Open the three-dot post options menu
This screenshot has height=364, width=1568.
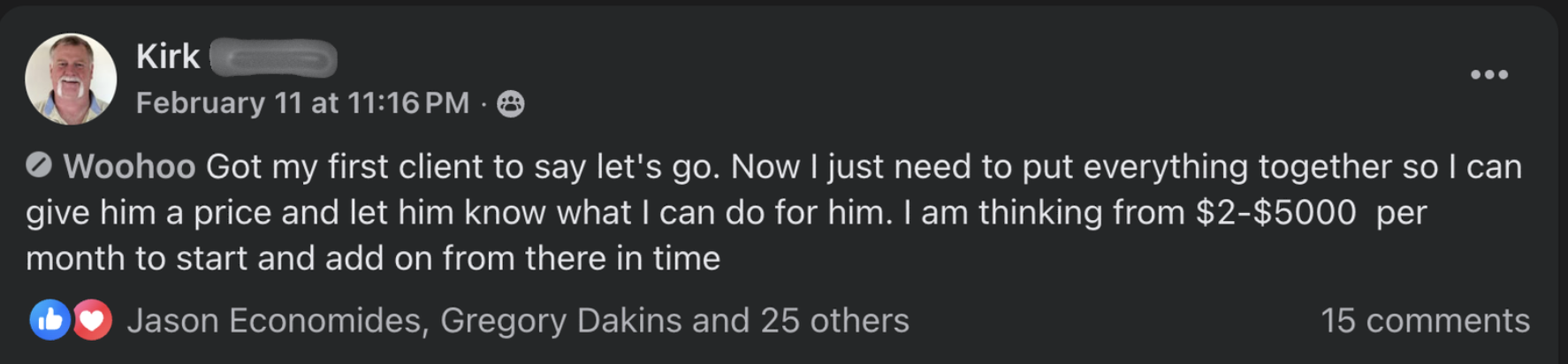[1488, 75]
